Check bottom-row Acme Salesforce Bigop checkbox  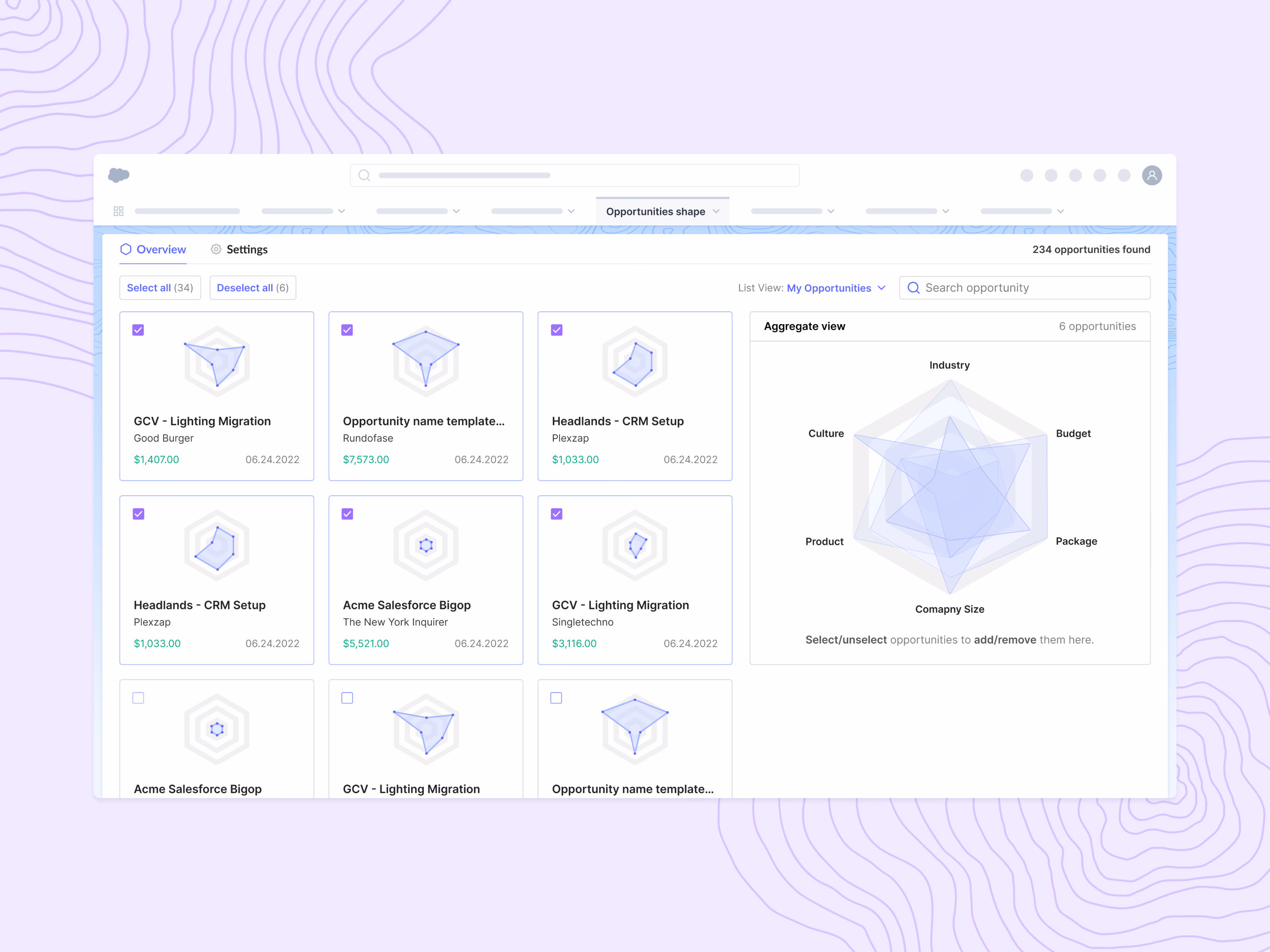139,698
